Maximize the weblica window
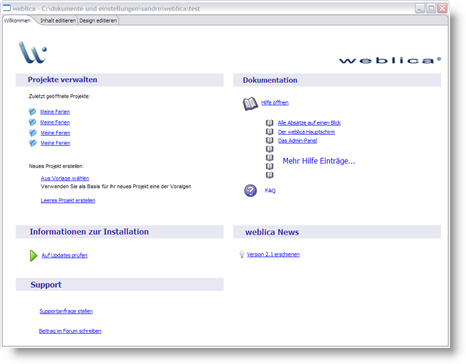The width and height of the screenshot is (466, 364). tap(431, 8)
